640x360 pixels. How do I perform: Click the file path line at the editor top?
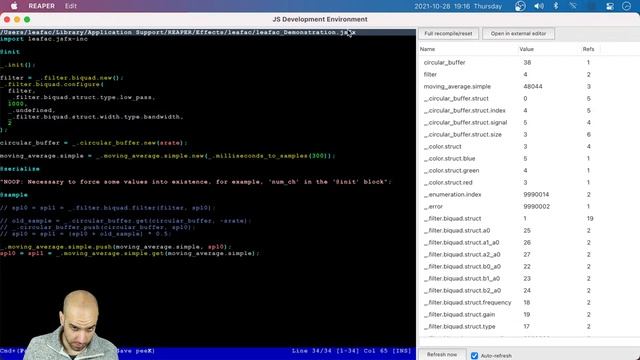pos(178,32)
